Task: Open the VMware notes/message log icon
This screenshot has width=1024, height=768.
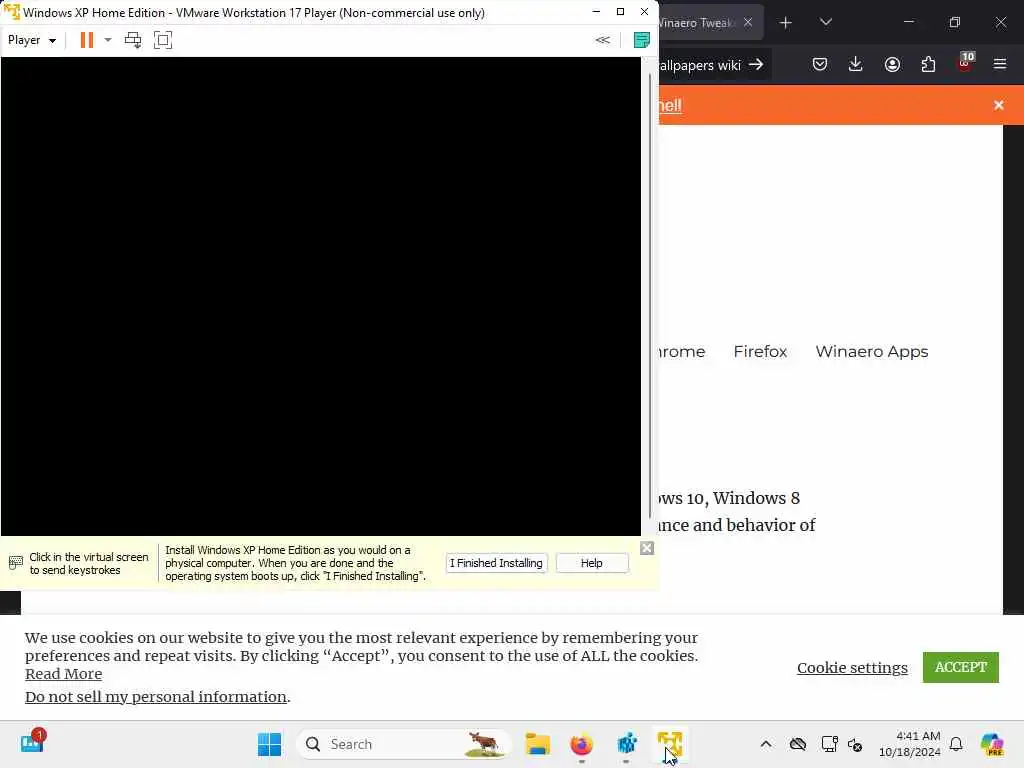Action: tap(641, 40)
